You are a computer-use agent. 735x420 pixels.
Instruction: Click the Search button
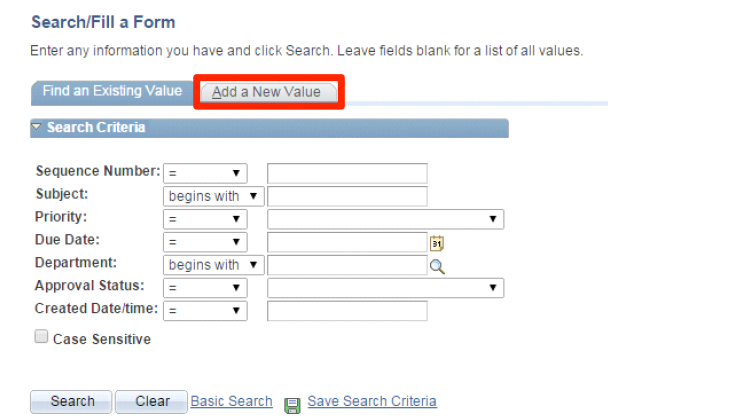click(x=71, y=402)
